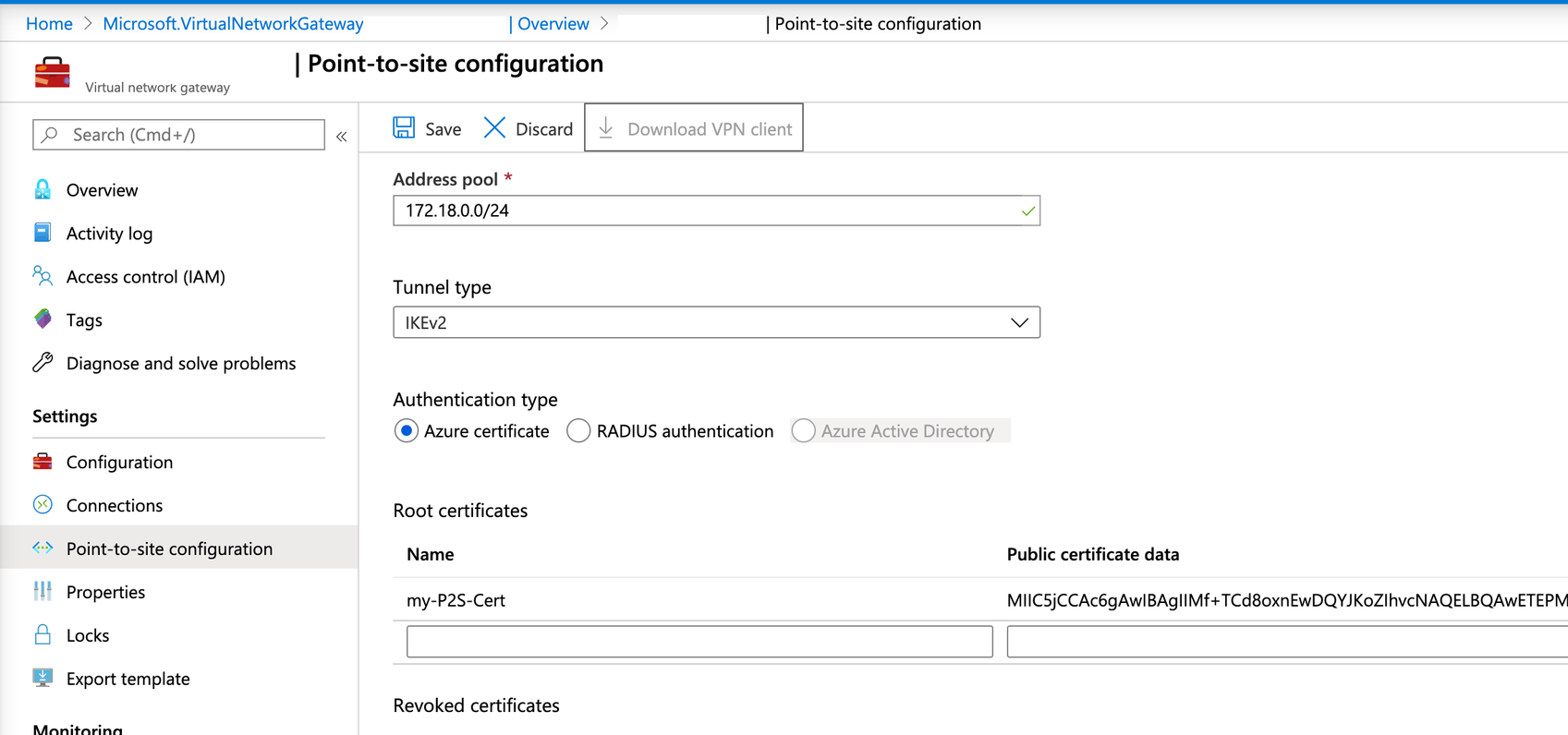Click the my-P2S-Cert certificate name
This screenshot has width=1568, height=735.
click(x=456, y=600)
